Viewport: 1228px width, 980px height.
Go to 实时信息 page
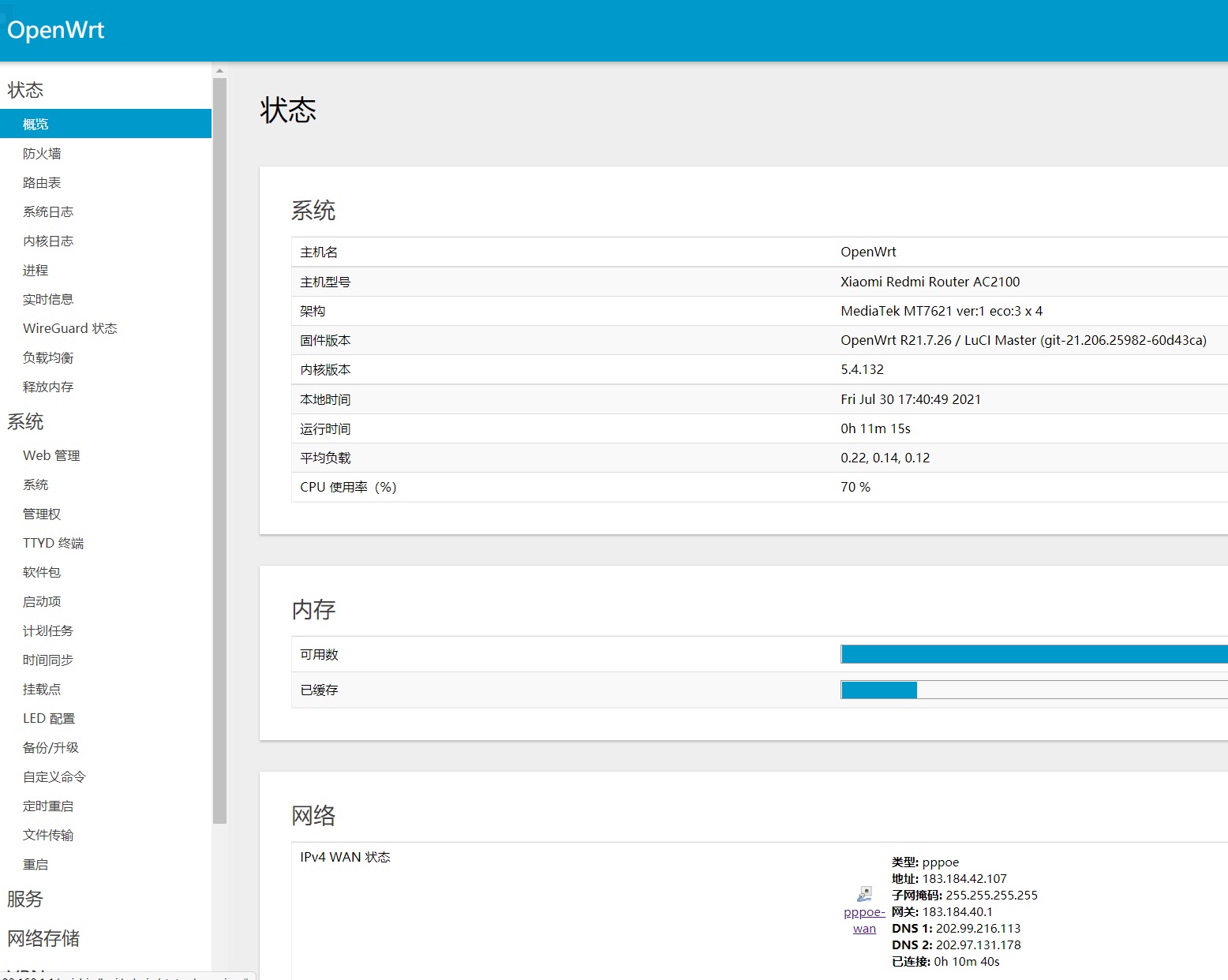click(x=48, y=299)
